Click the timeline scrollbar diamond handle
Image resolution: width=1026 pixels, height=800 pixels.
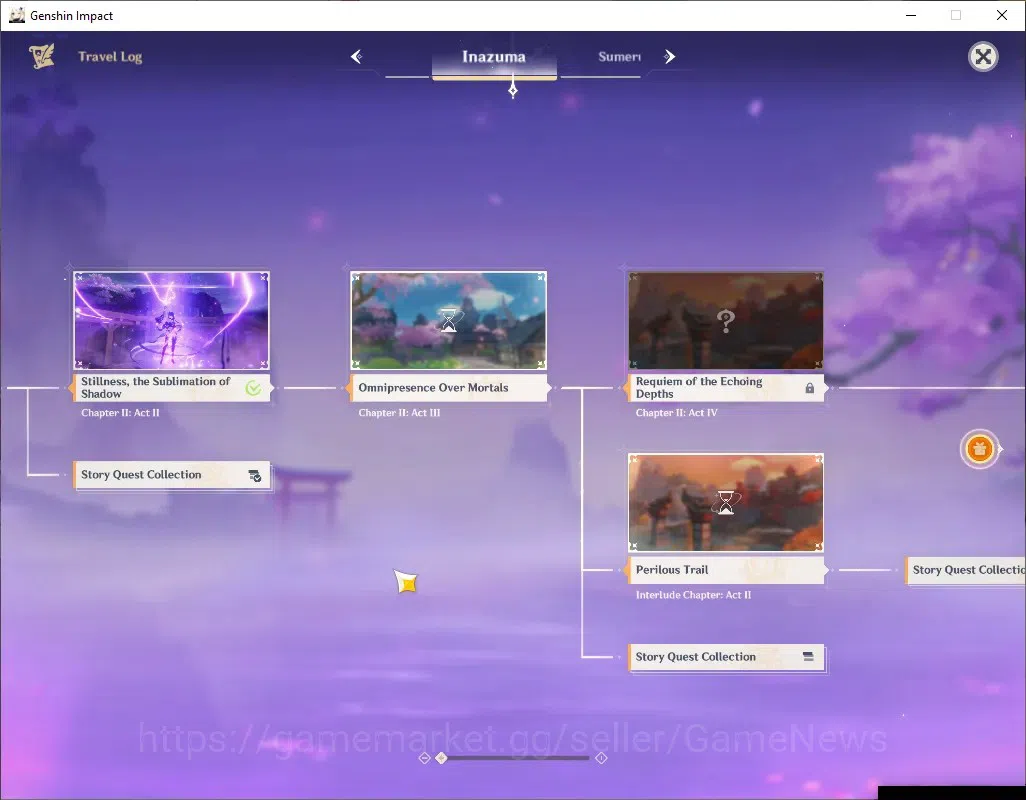tap(442, 757)
